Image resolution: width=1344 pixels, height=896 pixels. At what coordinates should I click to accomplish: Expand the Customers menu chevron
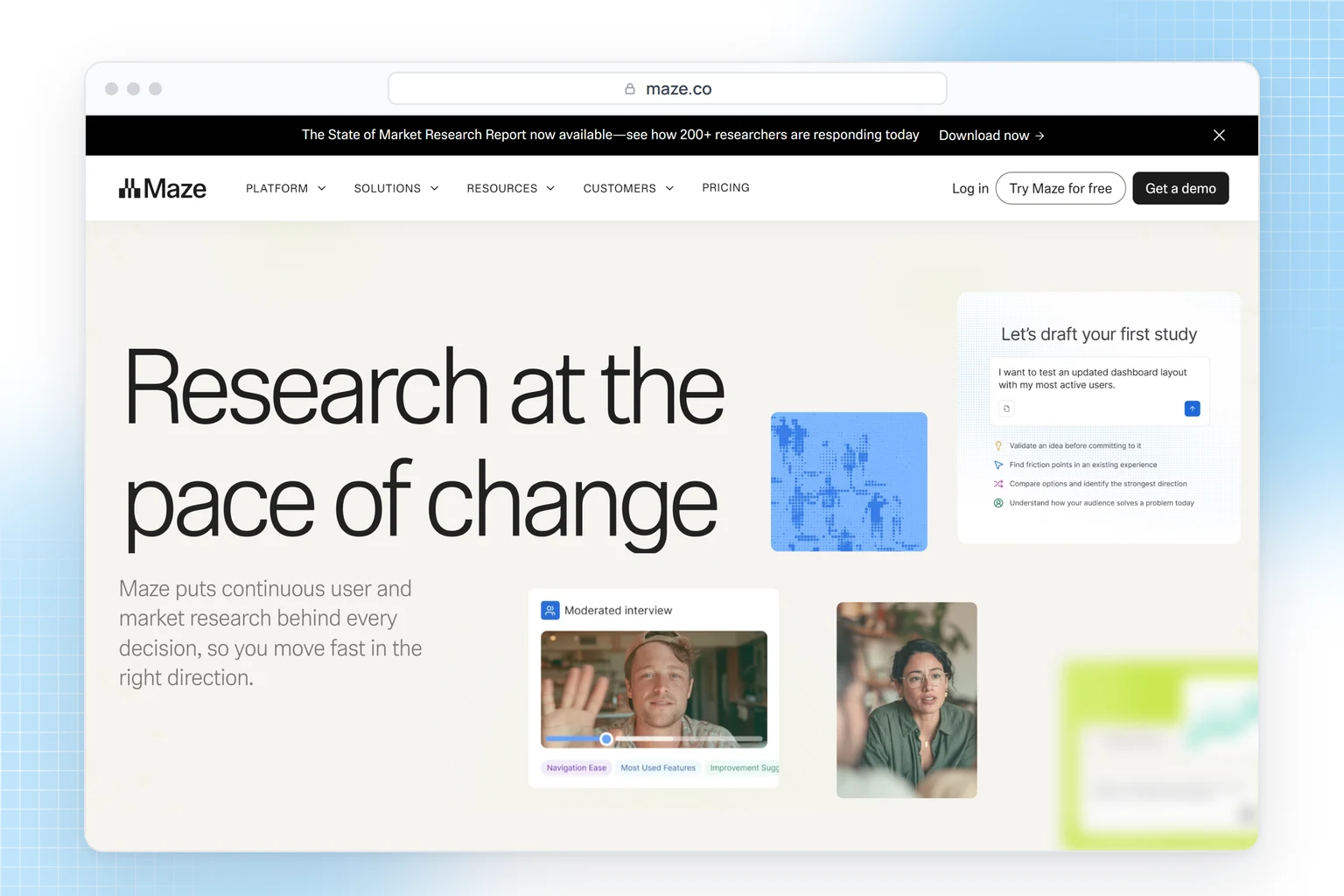pos(669,188)
